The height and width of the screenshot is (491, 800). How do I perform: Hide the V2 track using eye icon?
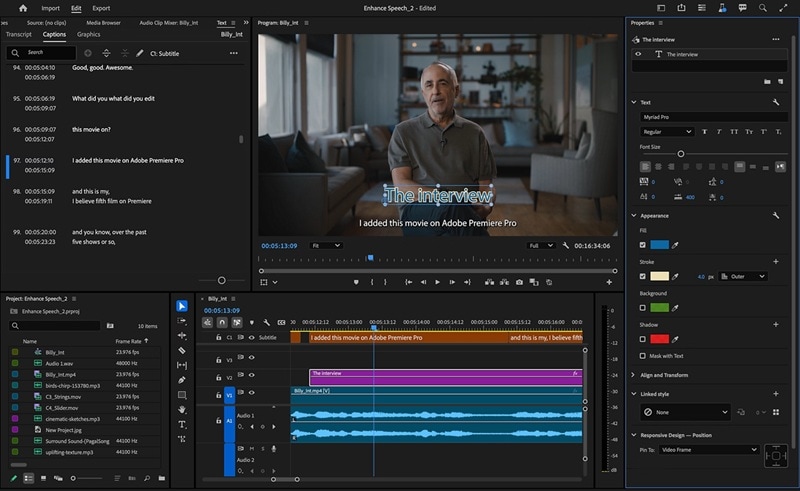251,377
